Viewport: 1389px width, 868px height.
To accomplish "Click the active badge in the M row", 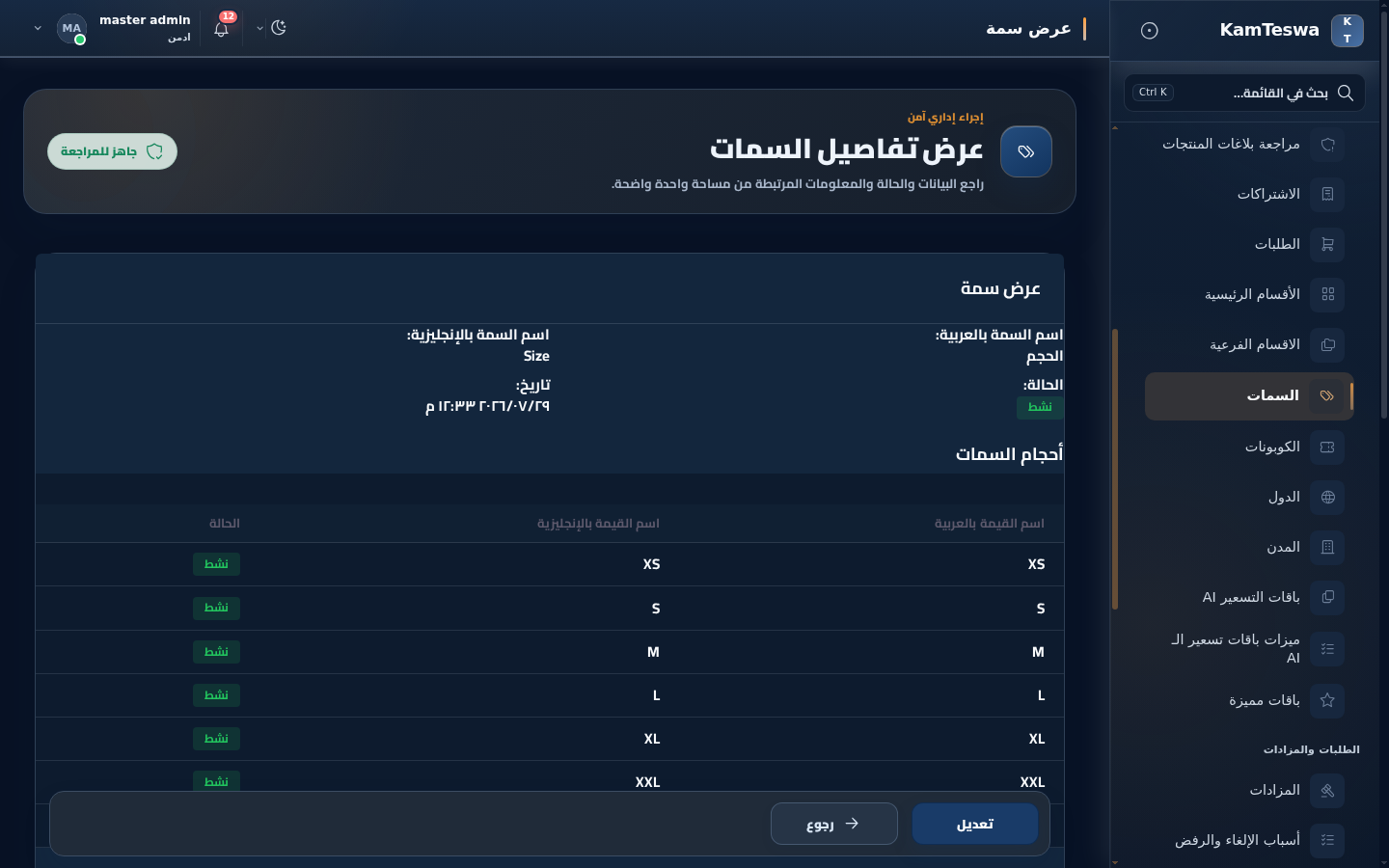I will [x=216, y=652].
